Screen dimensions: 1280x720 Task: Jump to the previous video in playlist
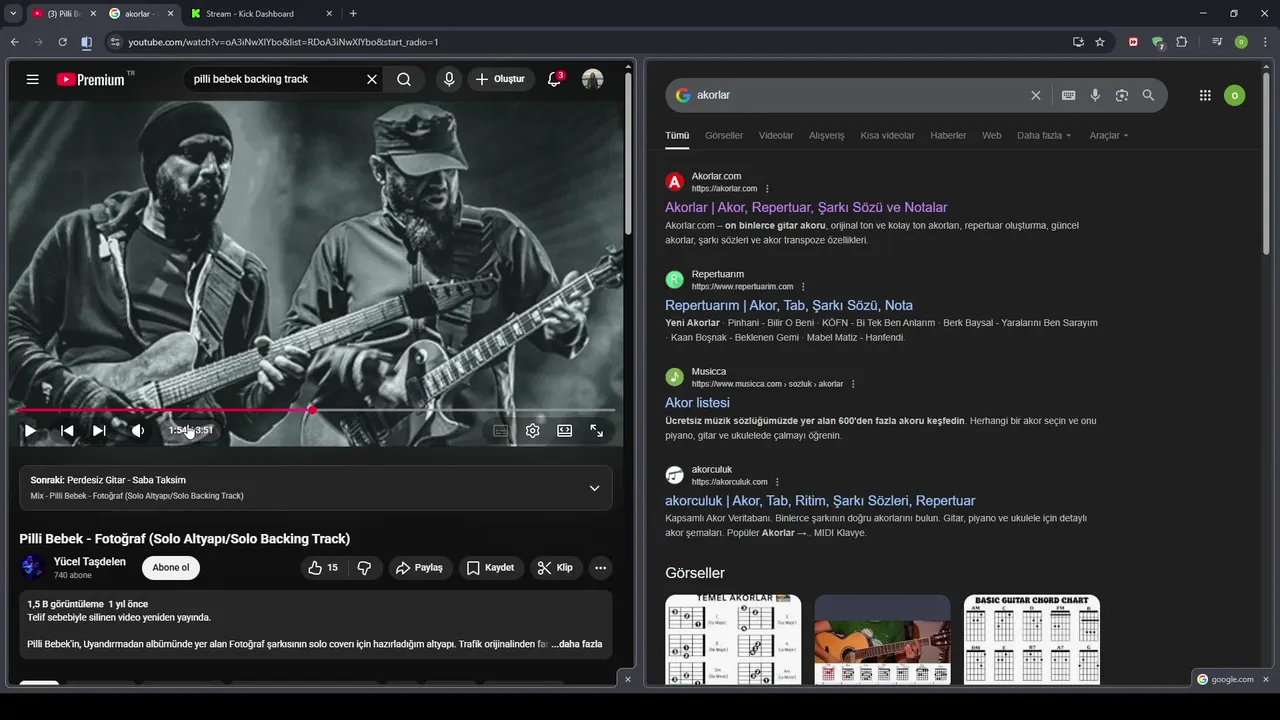[67, 431]
